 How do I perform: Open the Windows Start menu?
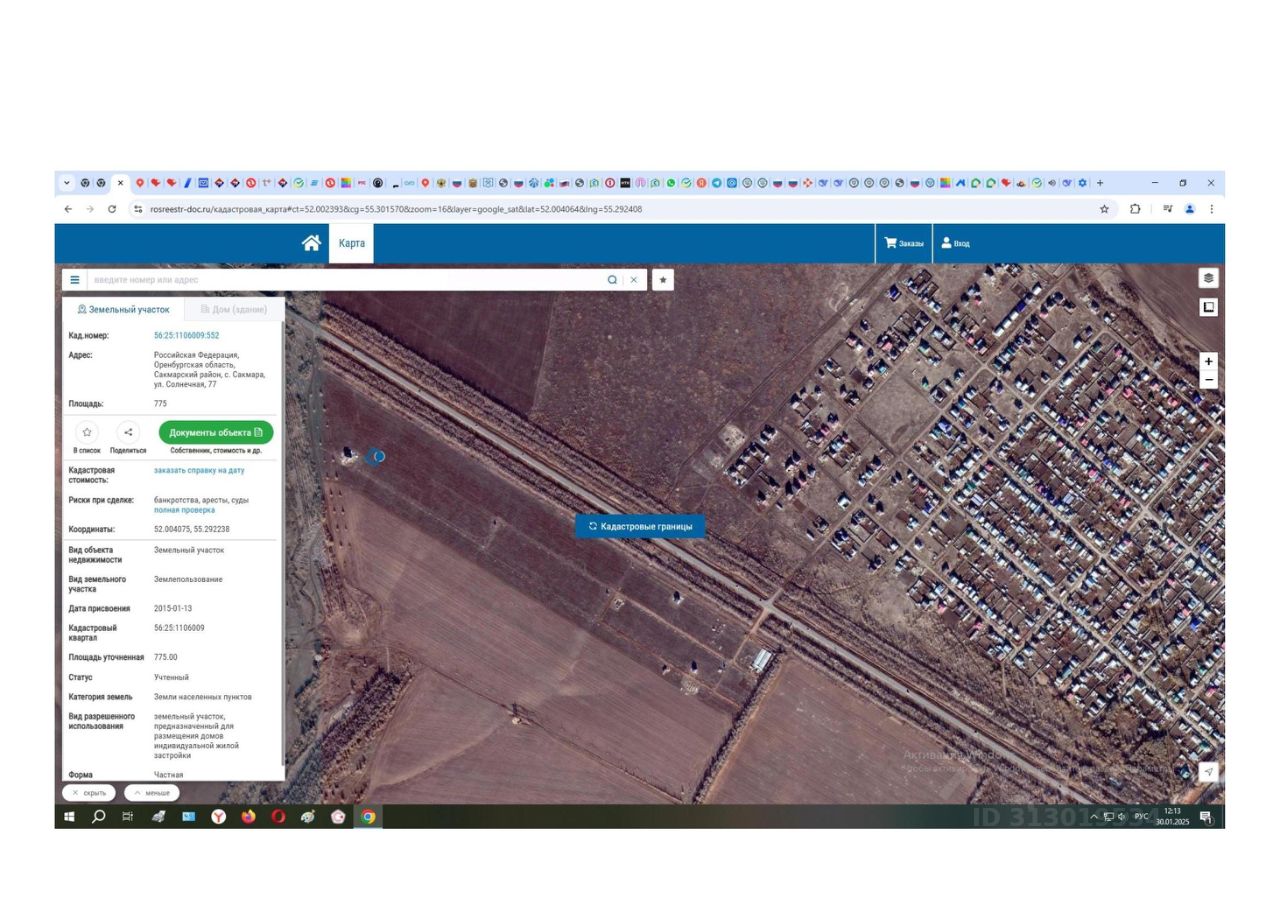tap(69, 817)
